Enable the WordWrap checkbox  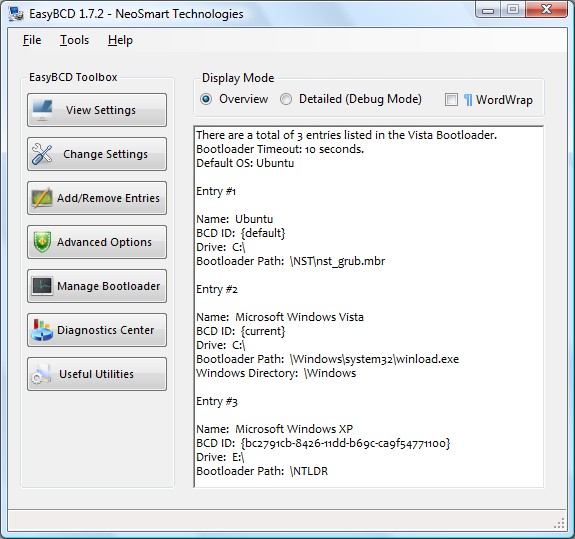point(451,100)
